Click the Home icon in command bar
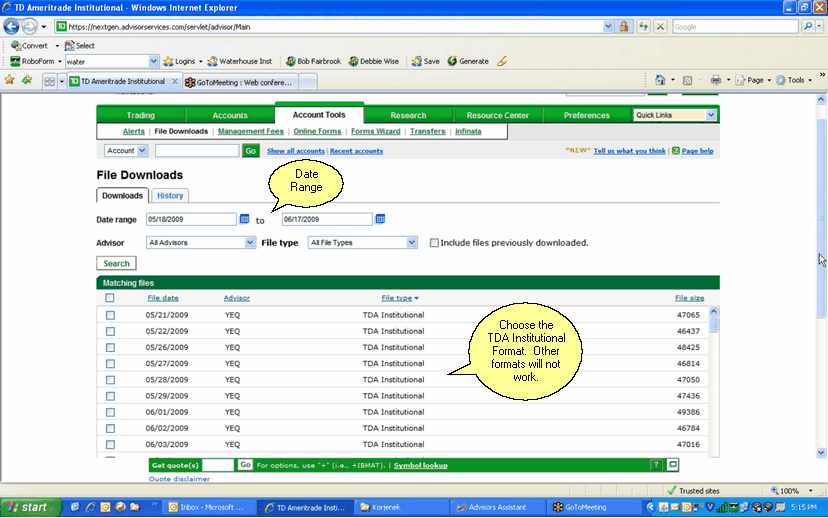Image resolution: width=828 pixels, height=518 pixels. coord(660,80)
